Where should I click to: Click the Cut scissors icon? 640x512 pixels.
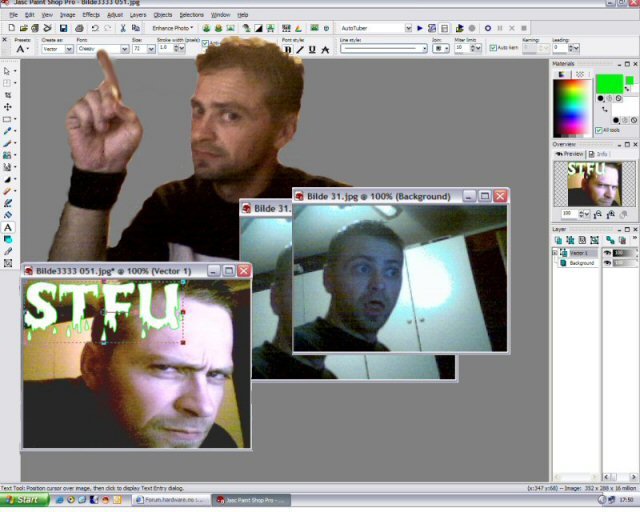[123, 28]
